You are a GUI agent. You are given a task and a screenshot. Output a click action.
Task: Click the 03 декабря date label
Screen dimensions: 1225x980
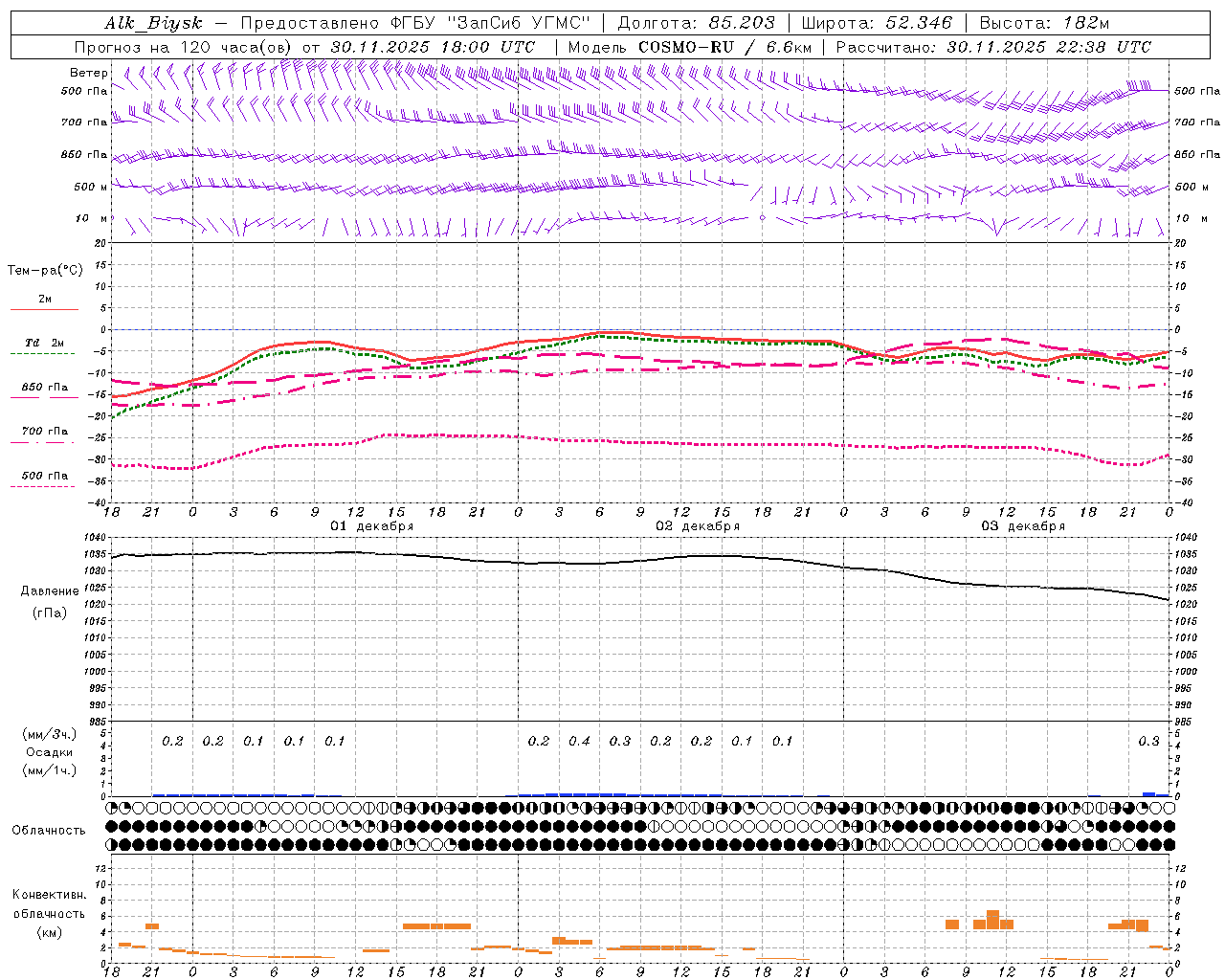[1023, 526]
